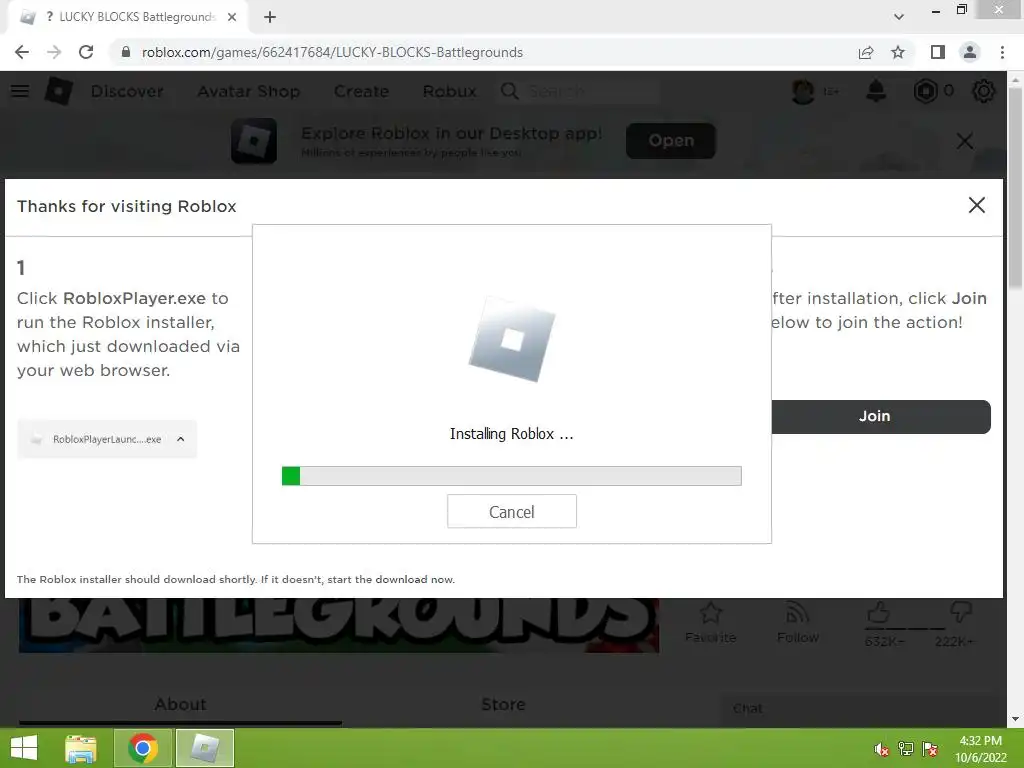1024x768 pixels.
Task: Click Open on Desktop app banner
Action: (x=671, y=140)
